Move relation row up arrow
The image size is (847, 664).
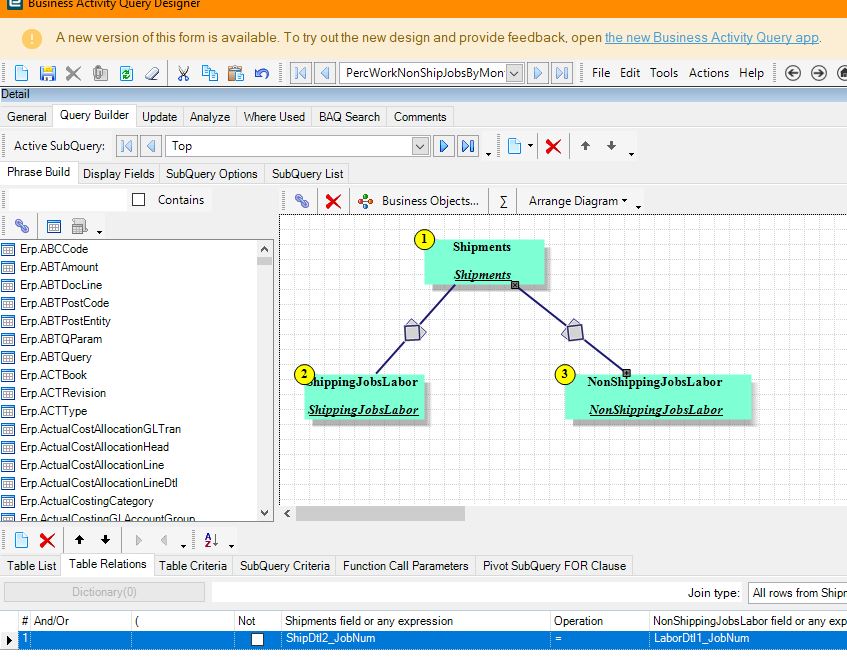(x=79, y=539)
